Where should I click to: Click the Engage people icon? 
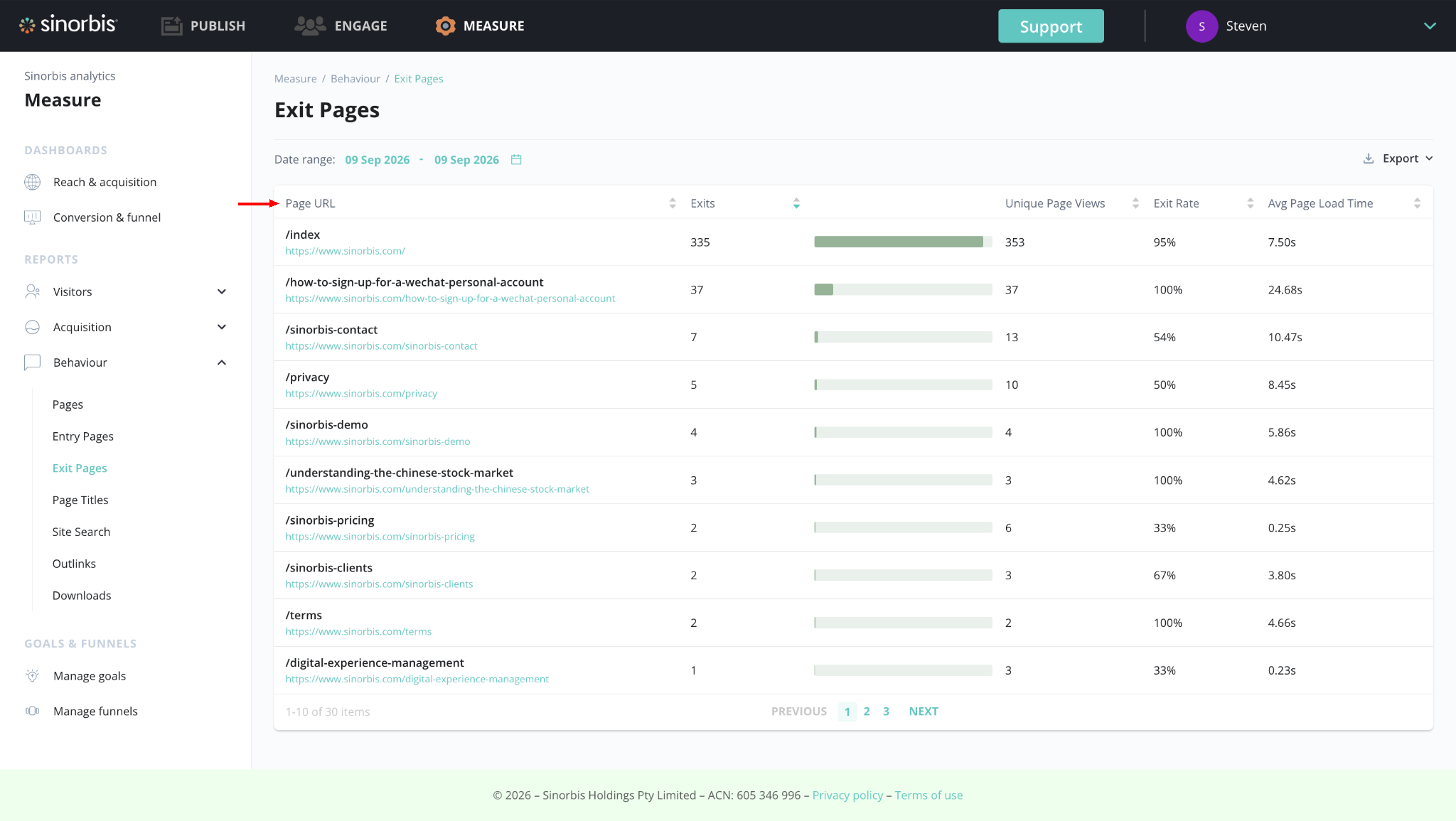click(x=310, y=26)
